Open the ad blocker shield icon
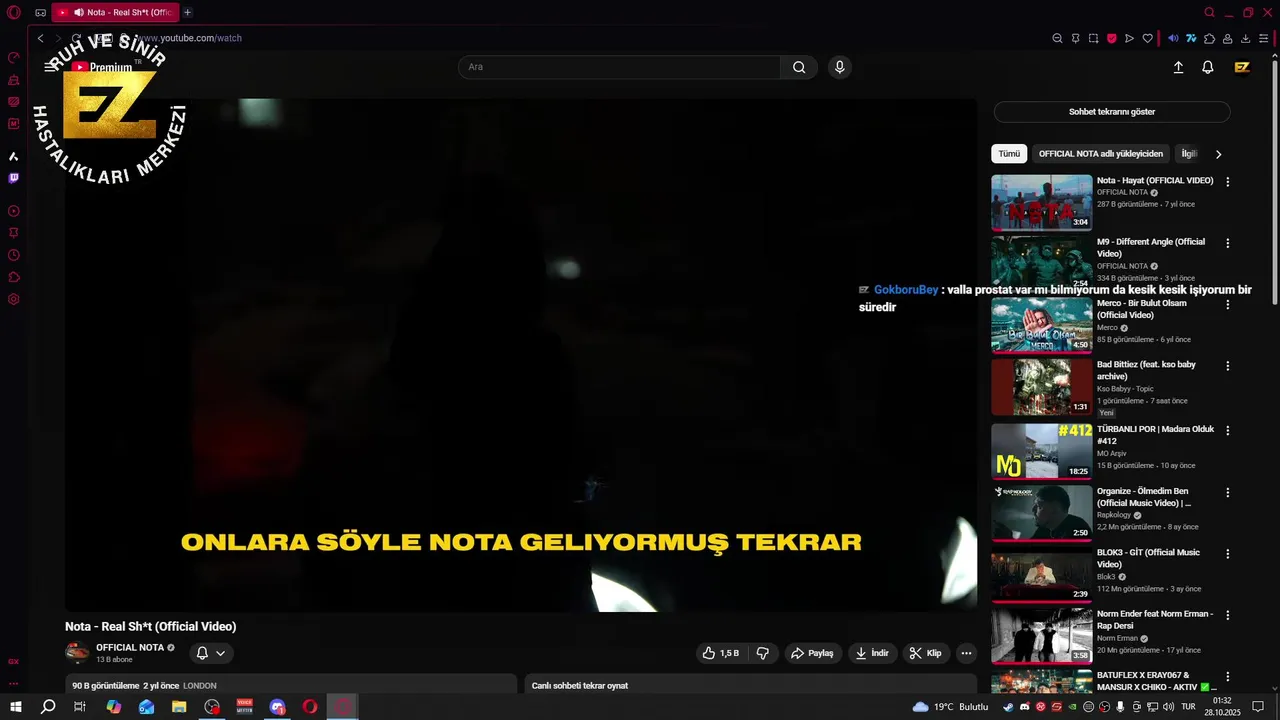Viewport: 1280px width, 720px height. pyautogui.click(x=1111, y=38)
